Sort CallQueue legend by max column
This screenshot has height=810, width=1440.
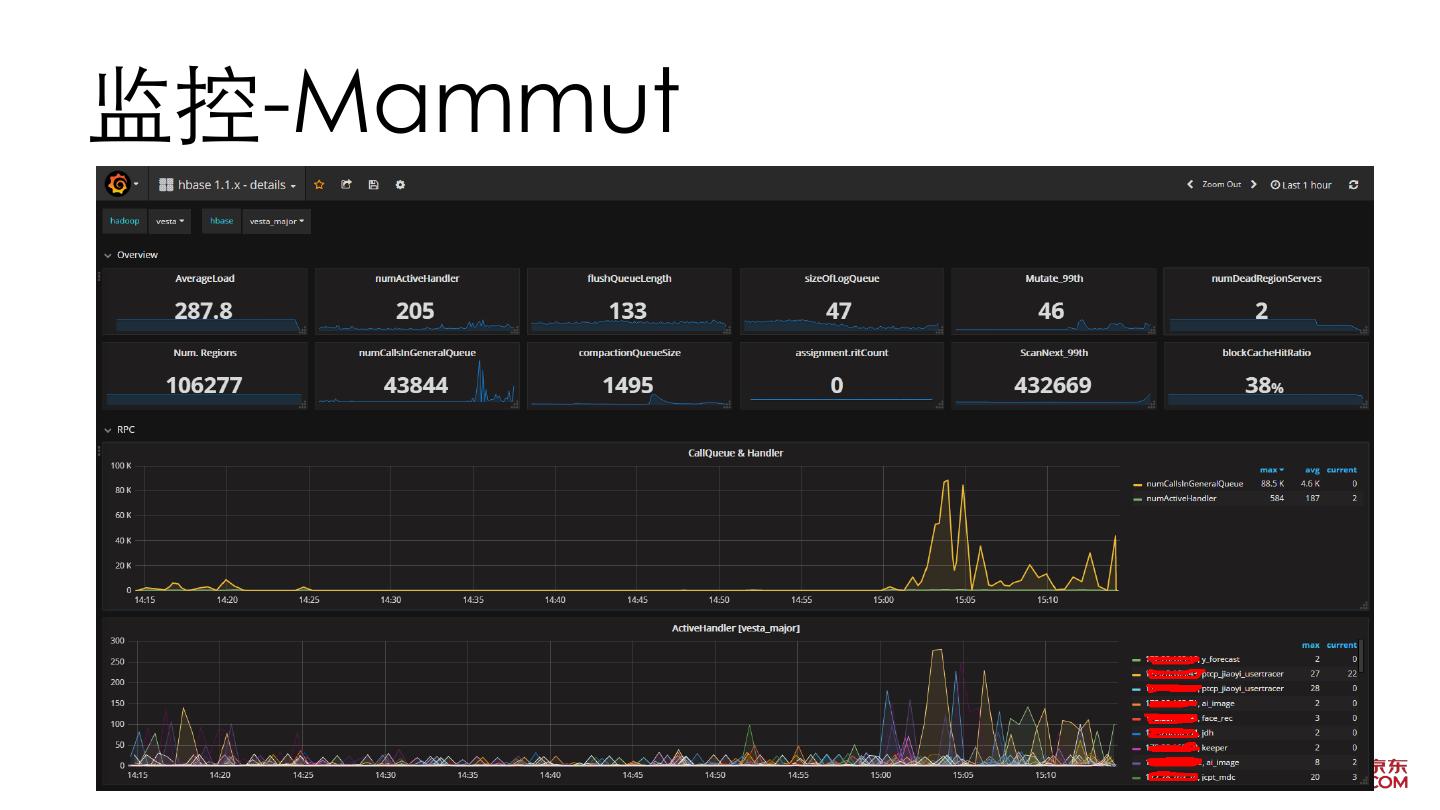point(1271,470)
